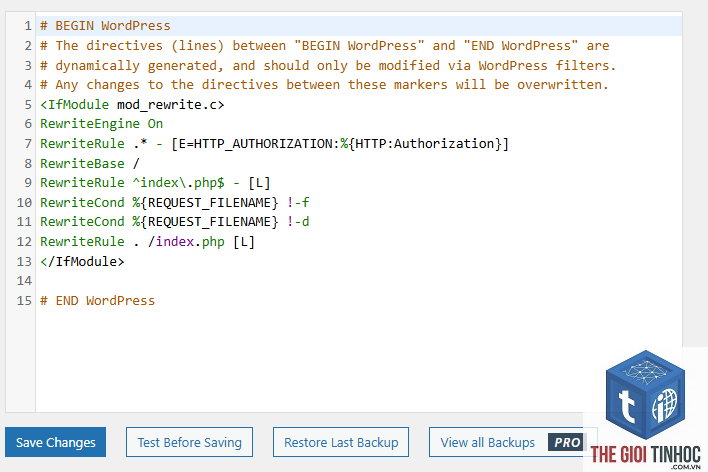Click RewriteCond line ending with '!-d'
Image resolution: width=708 pixels, height=472 pixels.
[x=174, y=222]
